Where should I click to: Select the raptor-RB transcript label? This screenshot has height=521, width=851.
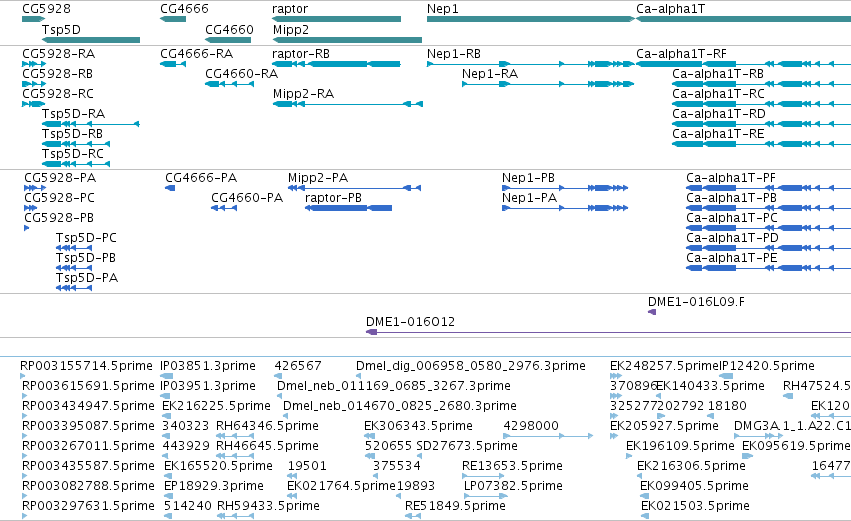tap(301, 54)
